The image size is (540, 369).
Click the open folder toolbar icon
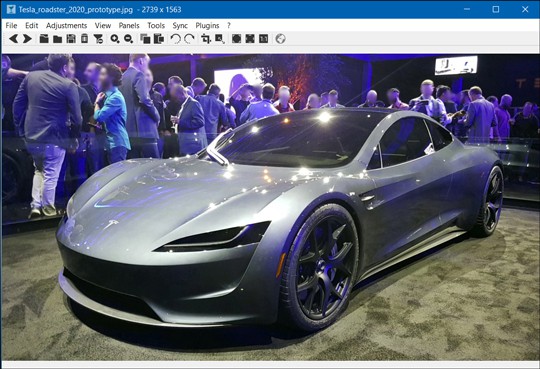58,39
